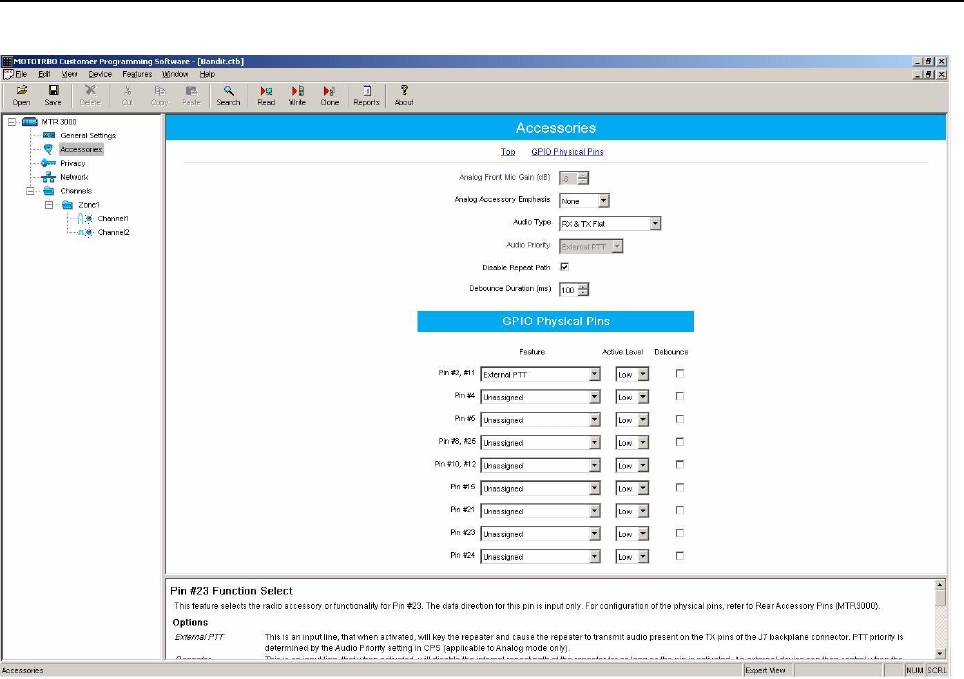Open the Help menu
The width and height of the screenshot is (964, 679).
pyautogui.click(x=207, y=74)
